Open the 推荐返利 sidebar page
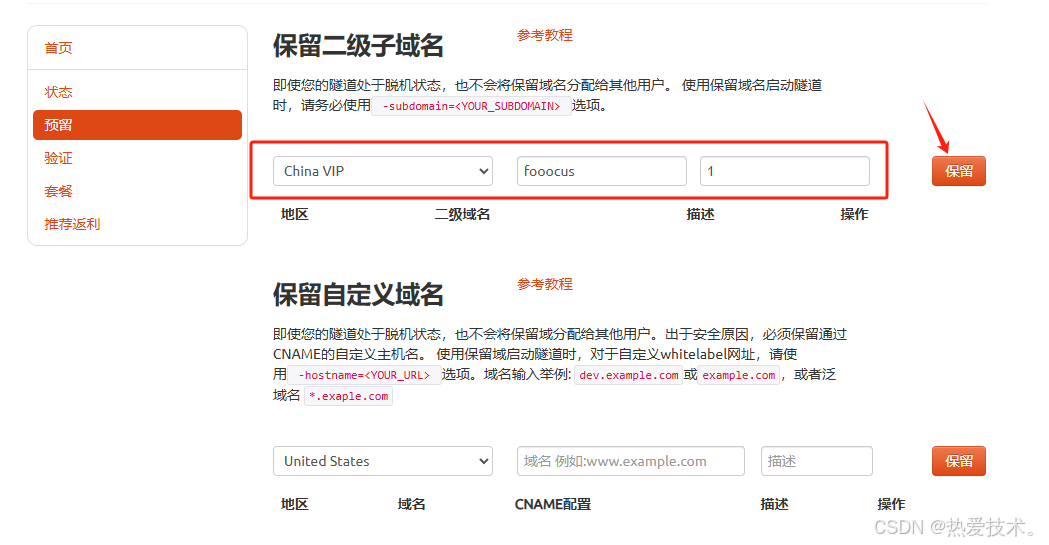Viewport: 1049px width, 545px height. 72,224
